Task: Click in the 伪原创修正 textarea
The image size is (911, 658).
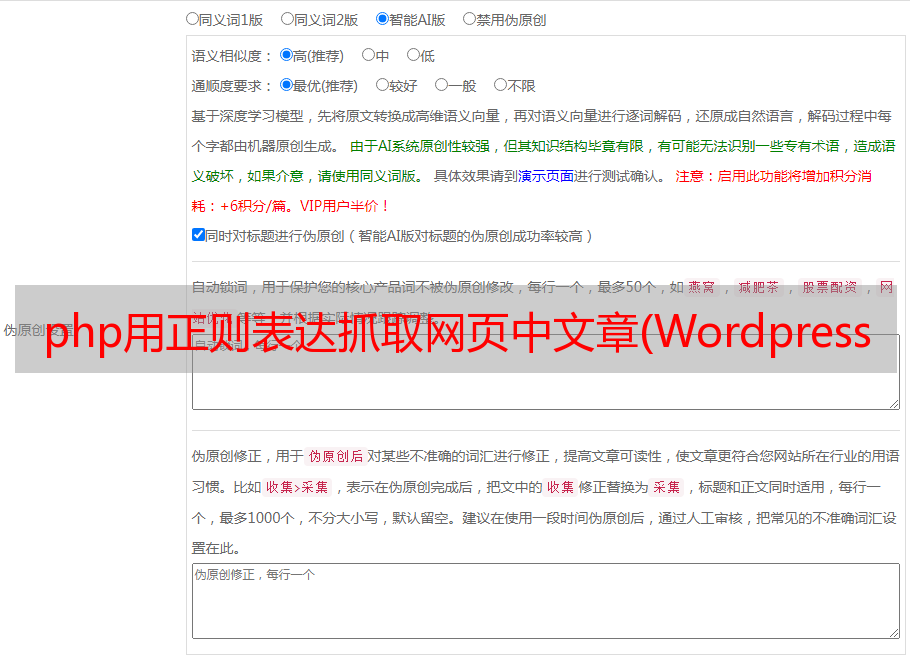Action: coord(546,601)
